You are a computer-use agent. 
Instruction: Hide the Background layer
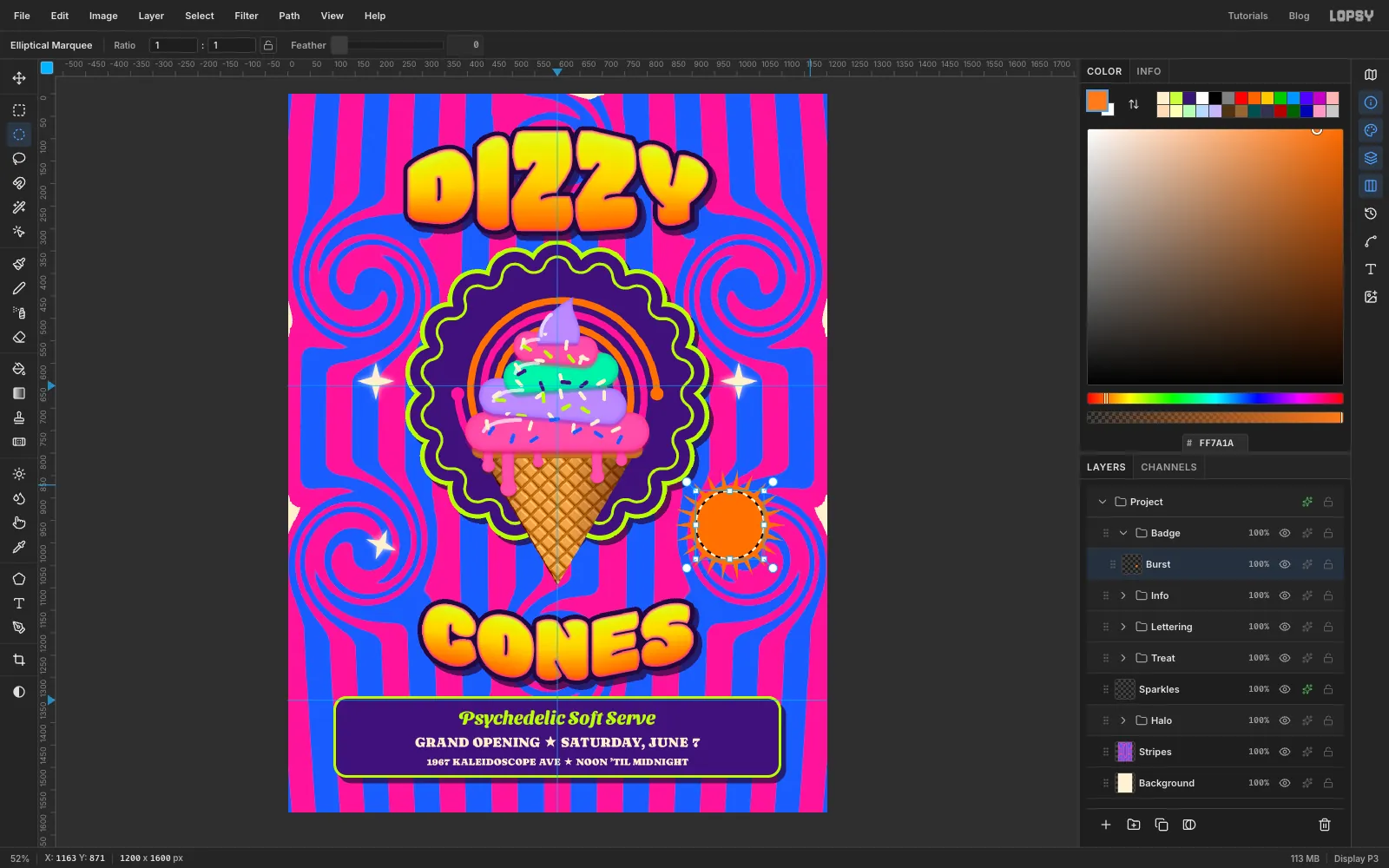(x=1285, y=783)
